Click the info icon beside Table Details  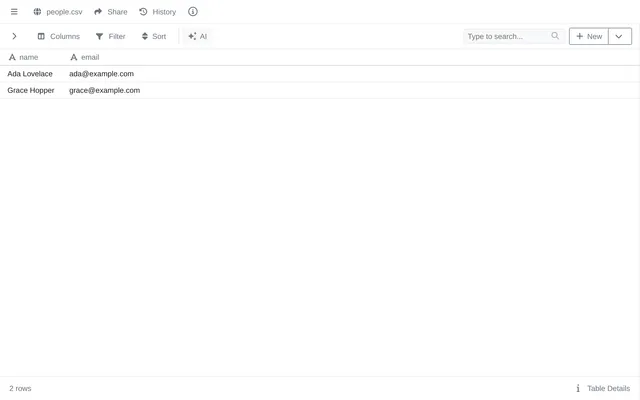tap(578, 388)
